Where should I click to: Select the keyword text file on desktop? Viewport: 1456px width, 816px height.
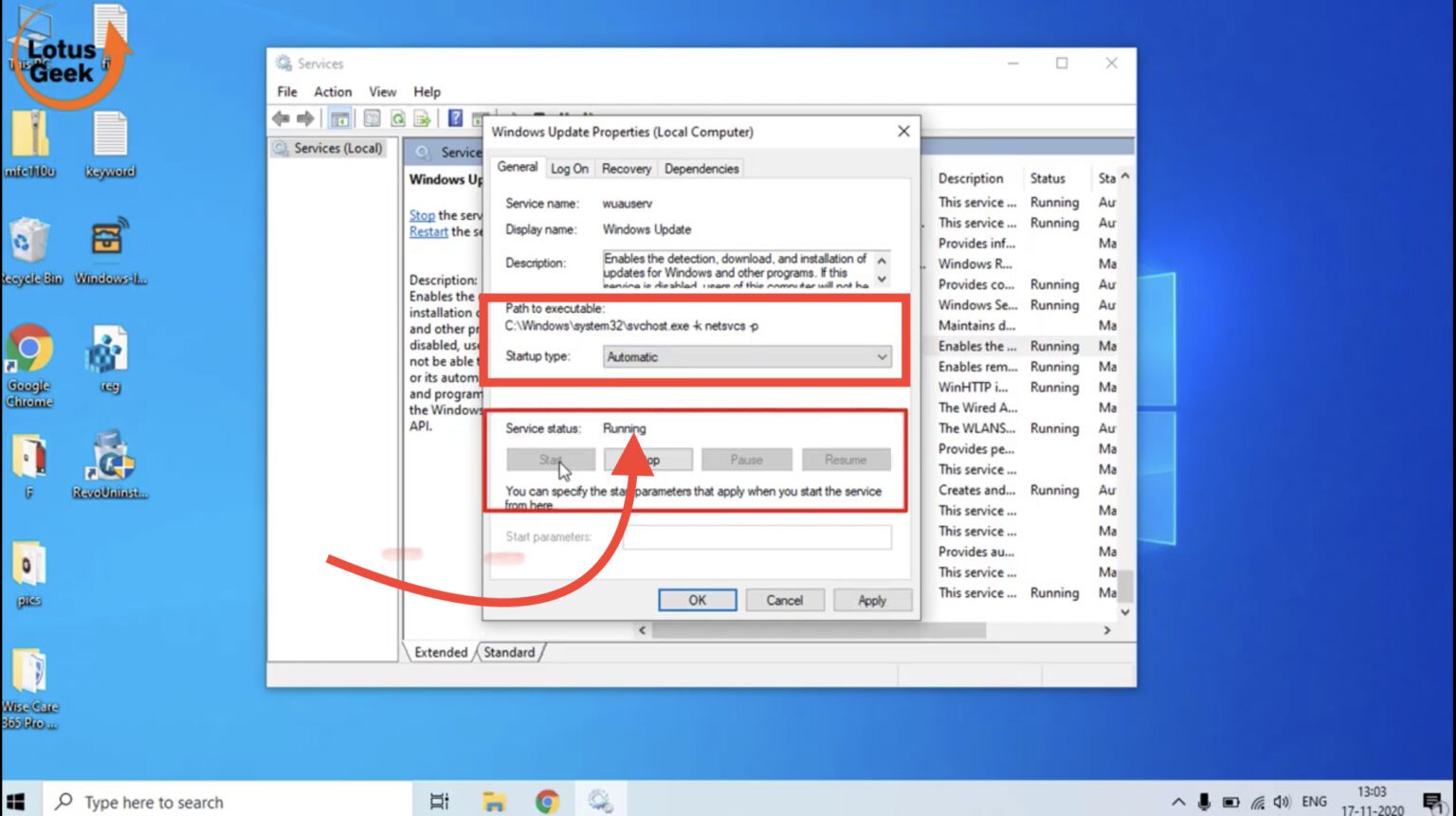point(110,144)
